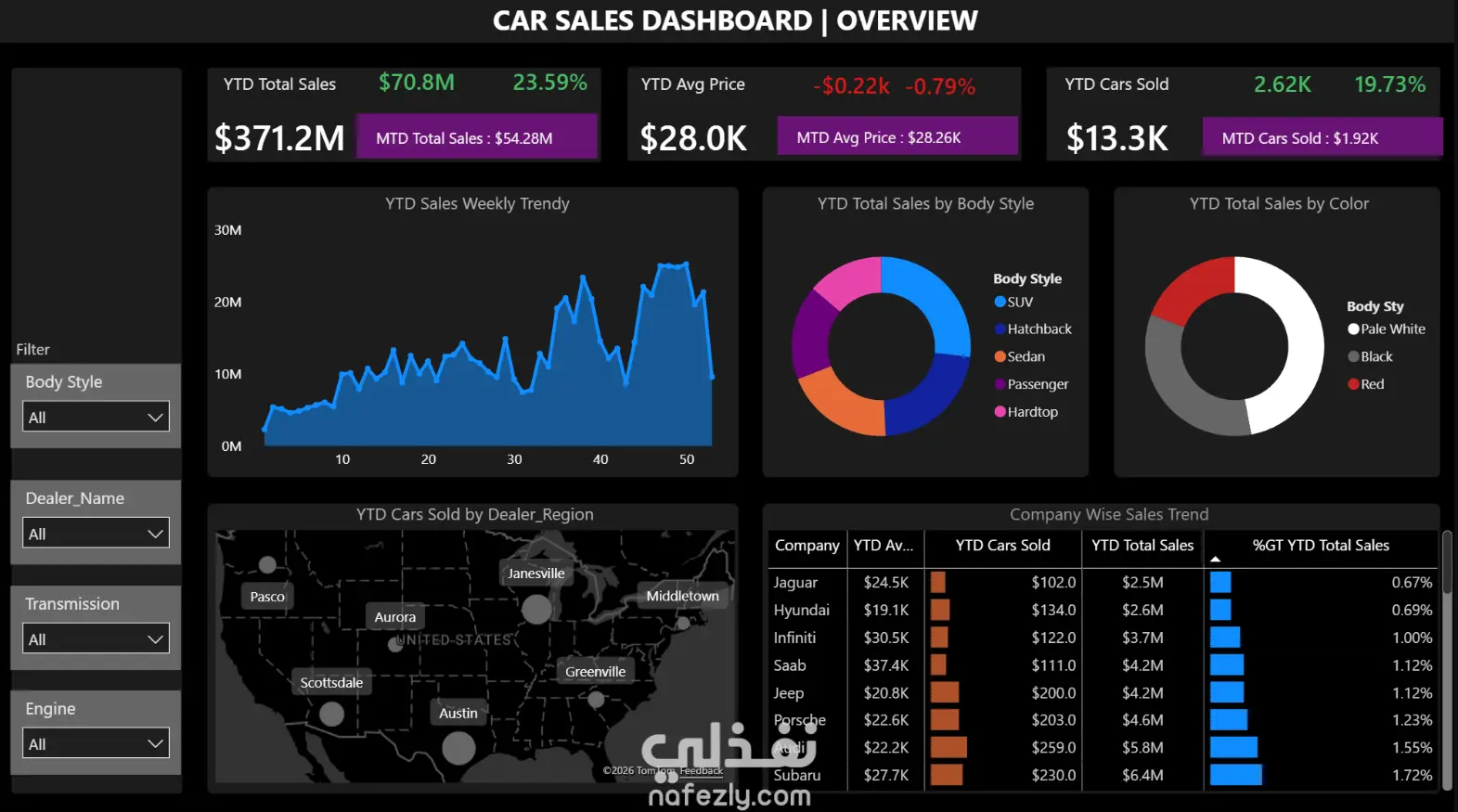Select the Jeep company cell
The width and height of the screenshot is (1458, 812).
[789, 693]
